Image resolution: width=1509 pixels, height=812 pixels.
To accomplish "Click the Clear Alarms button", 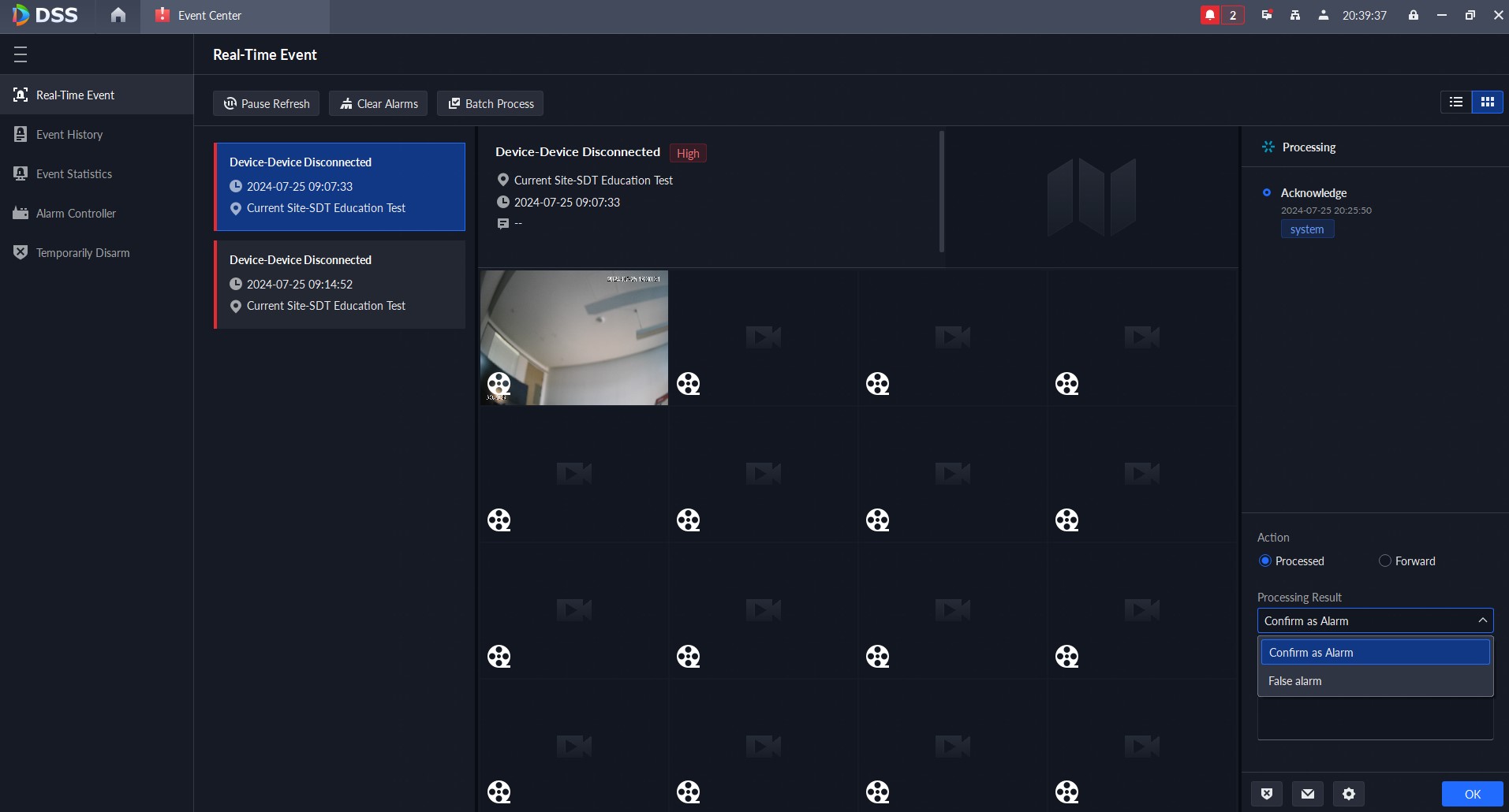I will pos(378,103).
